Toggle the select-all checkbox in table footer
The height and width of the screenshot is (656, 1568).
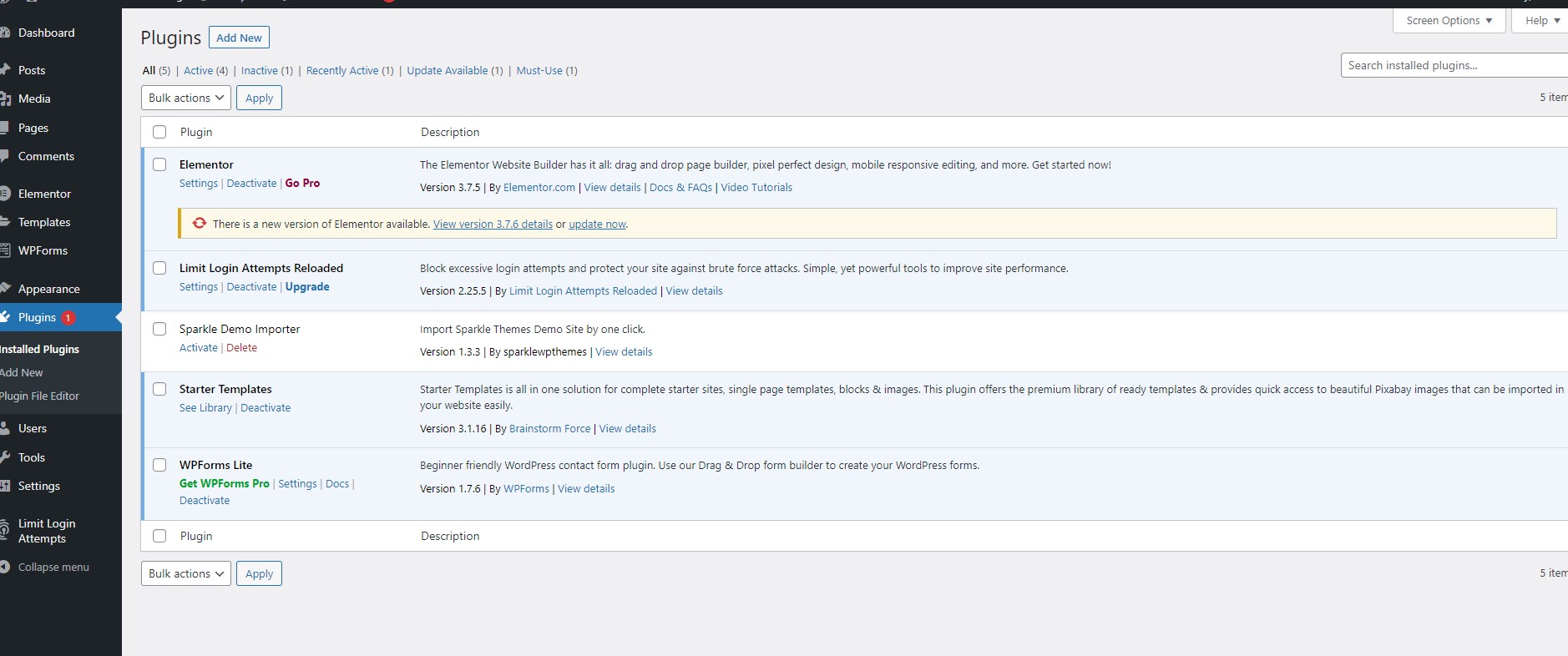159,536
